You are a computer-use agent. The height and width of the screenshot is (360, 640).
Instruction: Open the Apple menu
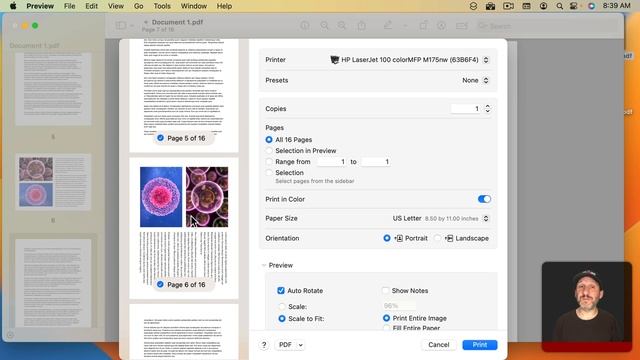coord(13,6)
